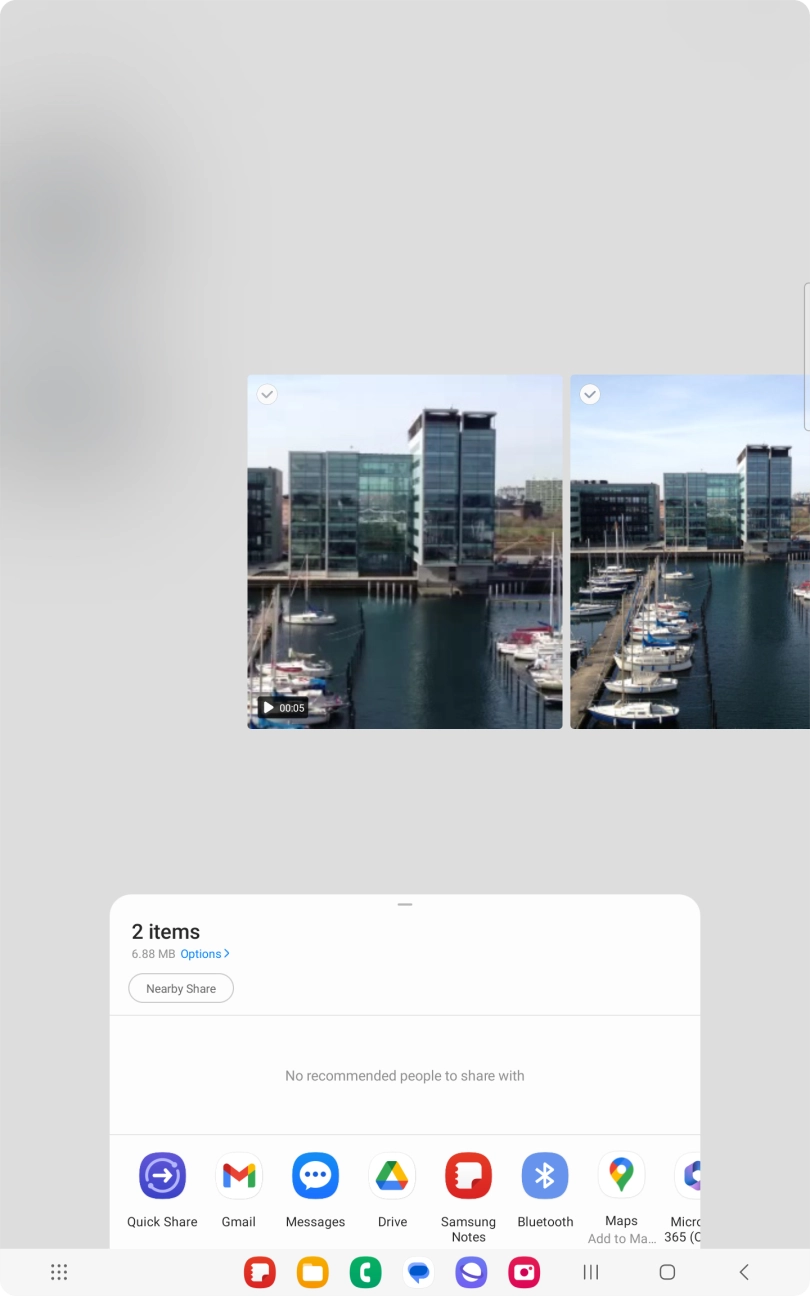Open the Camera app in taskbar
Image resolution: width=810 pixels, height=1296 pixels.
524,1272
